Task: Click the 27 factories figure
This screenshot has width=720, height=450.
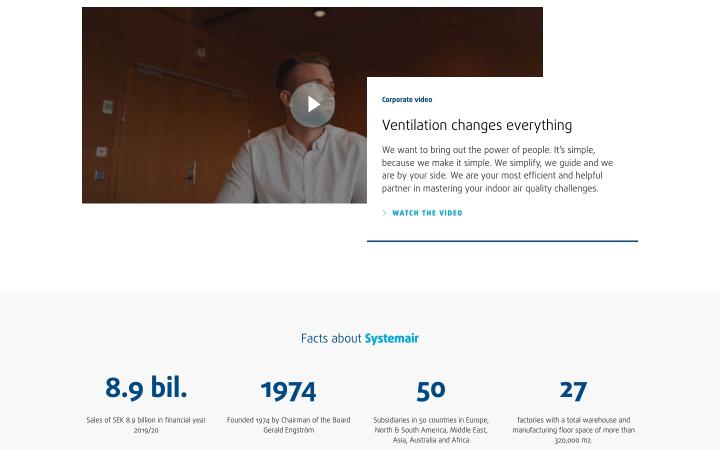Action: pyautogui.click(x=573, y=391)
